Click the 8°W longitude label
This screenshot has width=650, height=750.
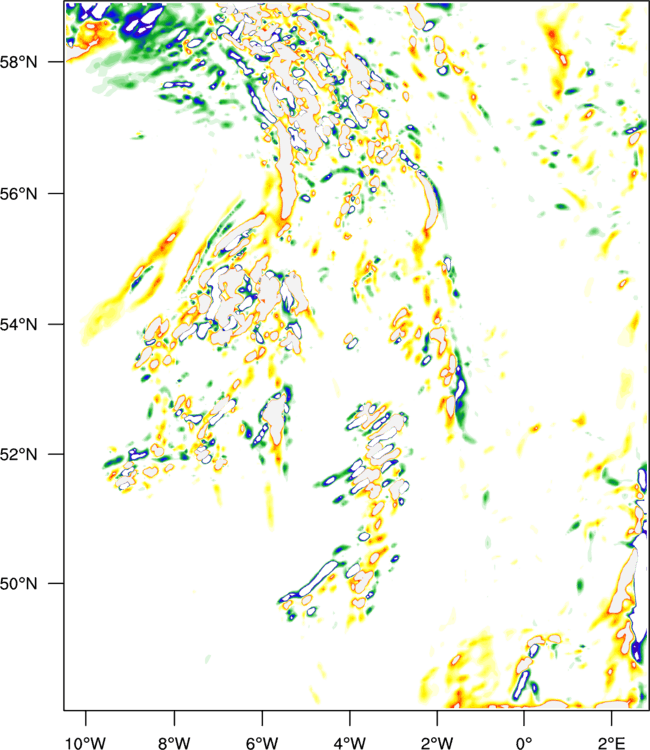point(174,743)
